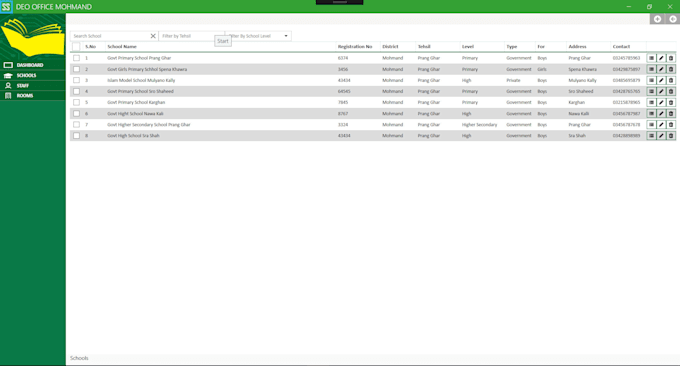Screen dimensions: 680x366
Task: View details of Govt Girls Primary School Spena Khawra
Action: click(x=651, y=69)
